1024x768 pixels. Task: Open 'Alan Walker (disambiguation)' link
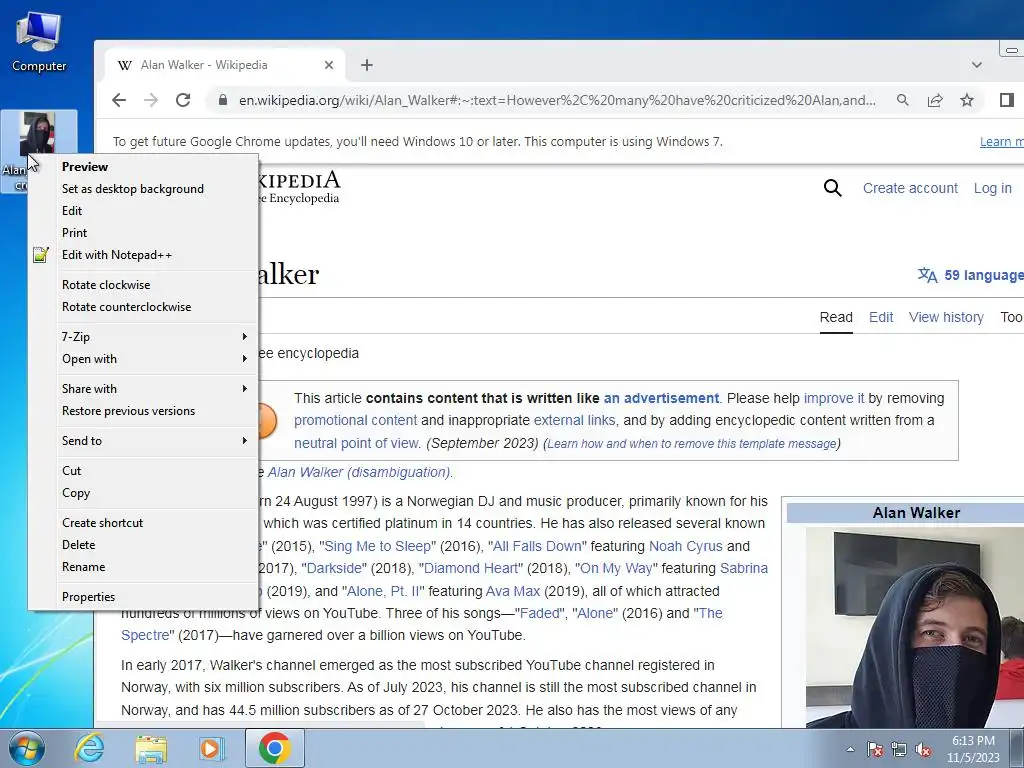point(359,472)
